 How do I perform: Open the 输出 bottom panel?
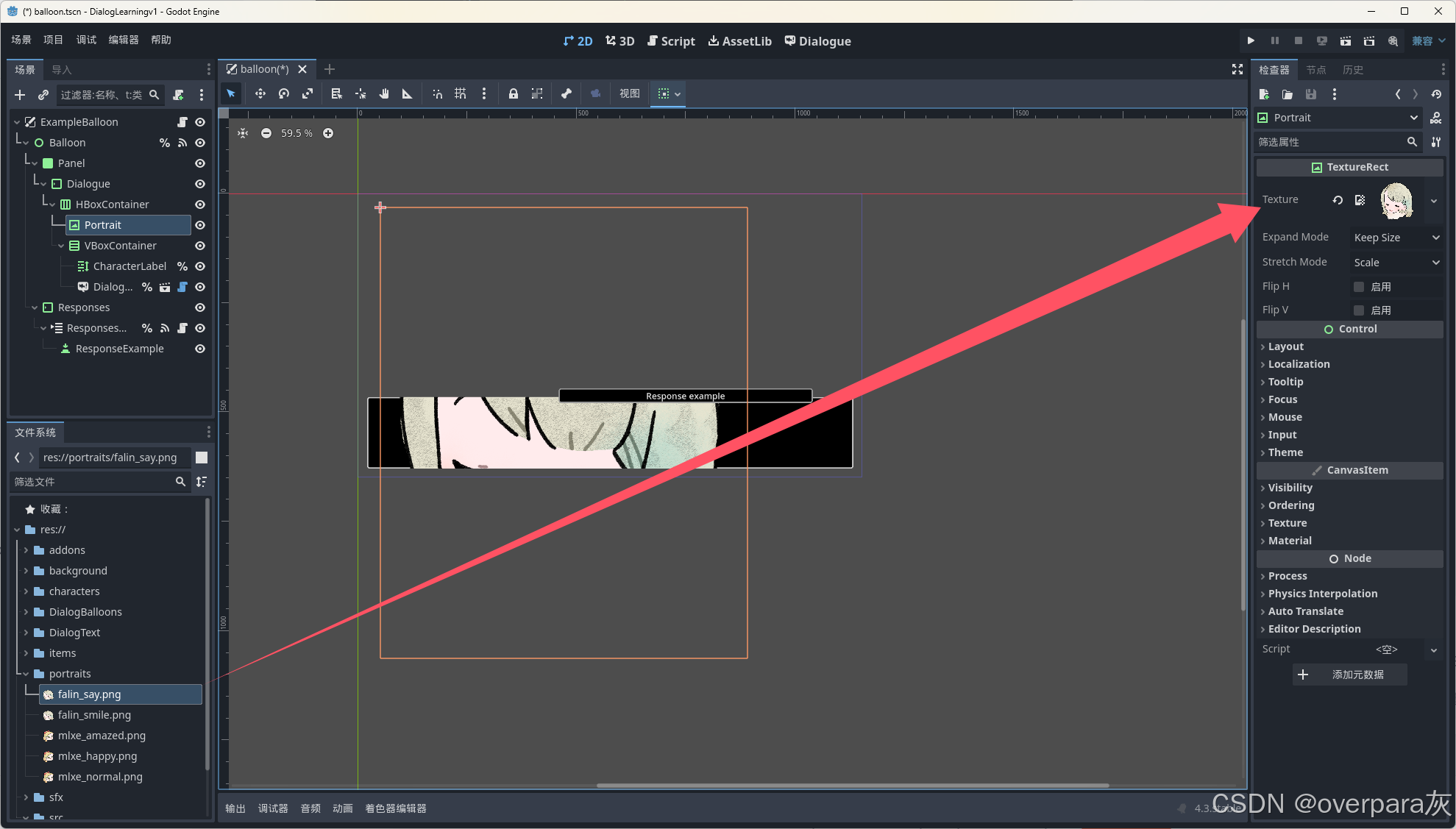235,808
